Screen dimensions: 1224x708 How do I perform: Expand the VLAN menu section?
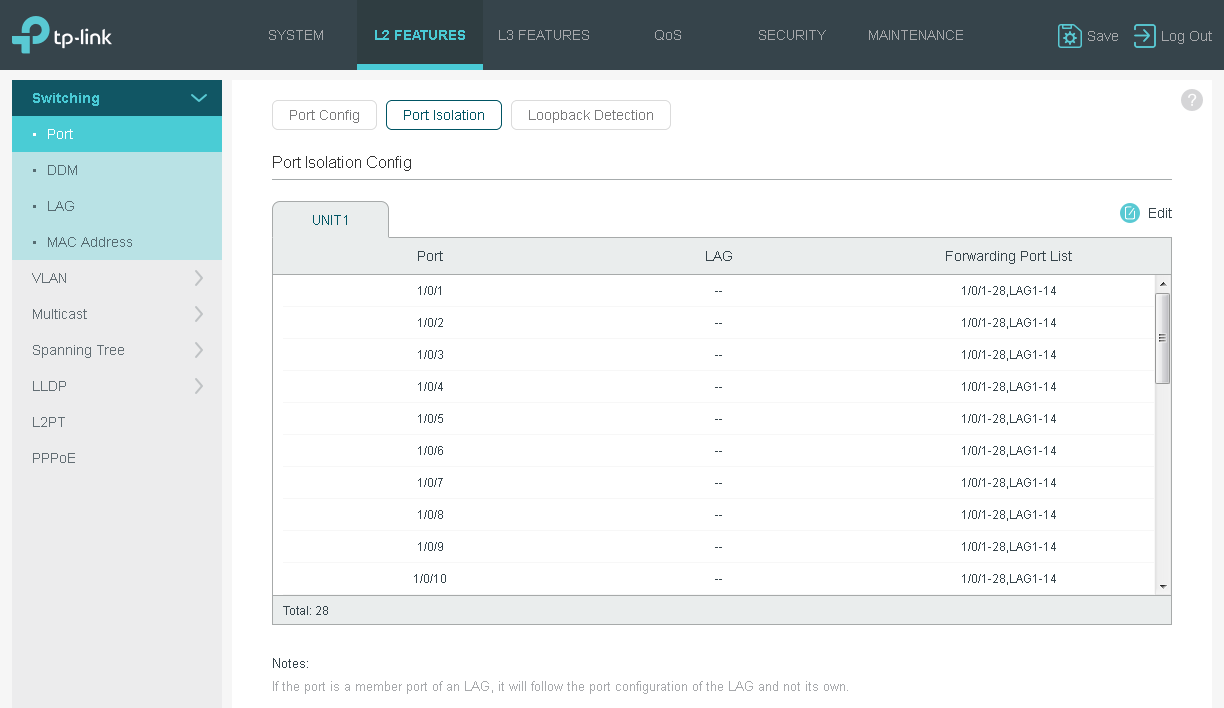coord(198,278)
